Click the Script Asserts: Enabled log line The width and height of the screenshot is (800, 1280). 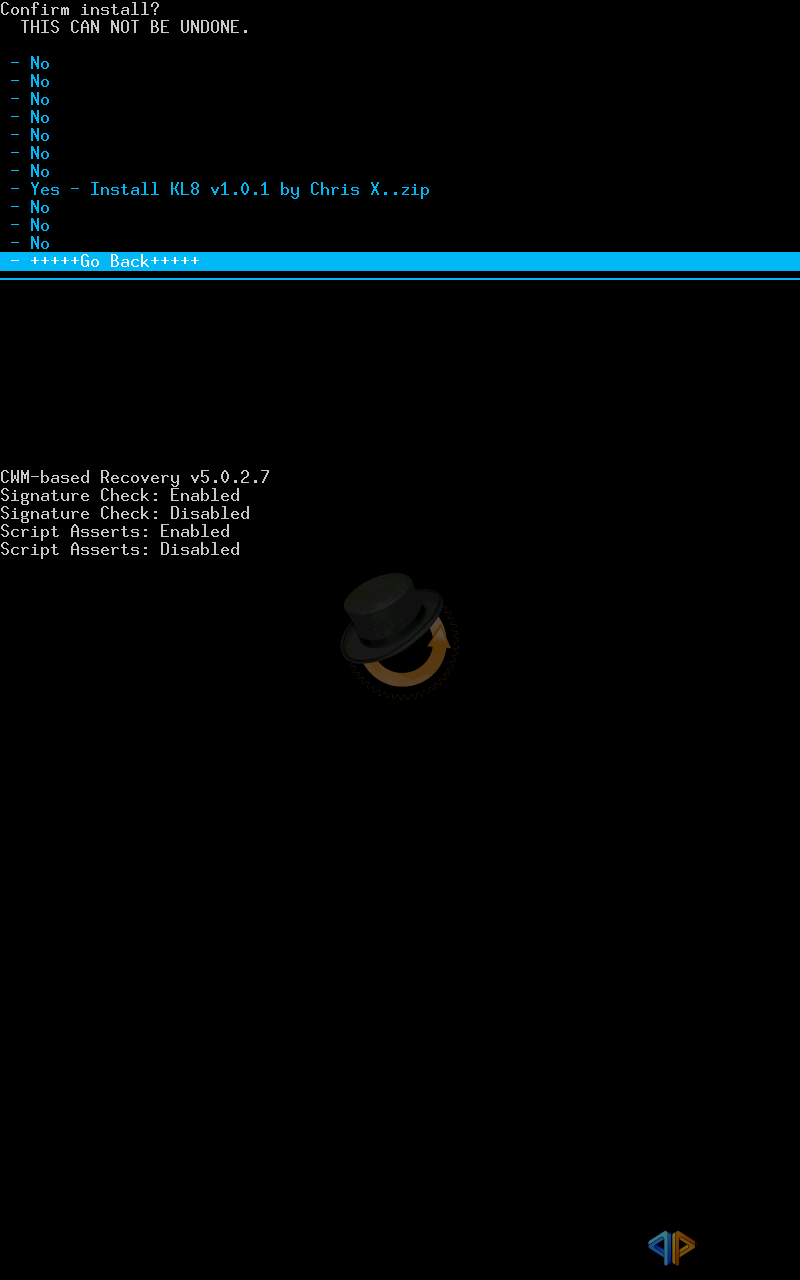(x=115, y=531)
